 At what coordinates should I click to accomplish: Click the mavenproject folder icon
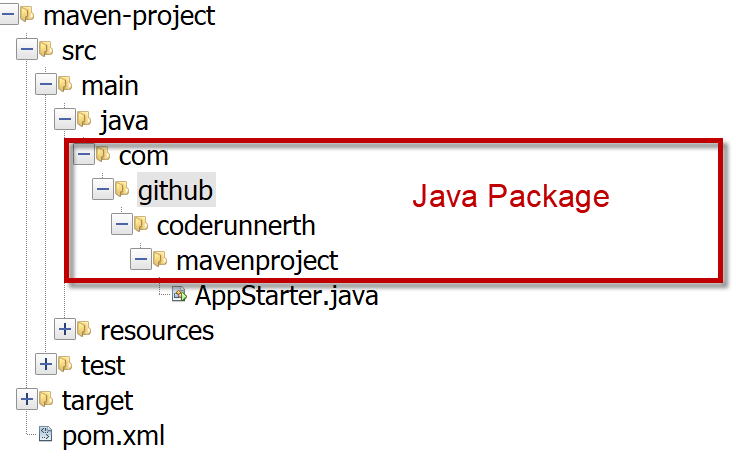(160, 258)
